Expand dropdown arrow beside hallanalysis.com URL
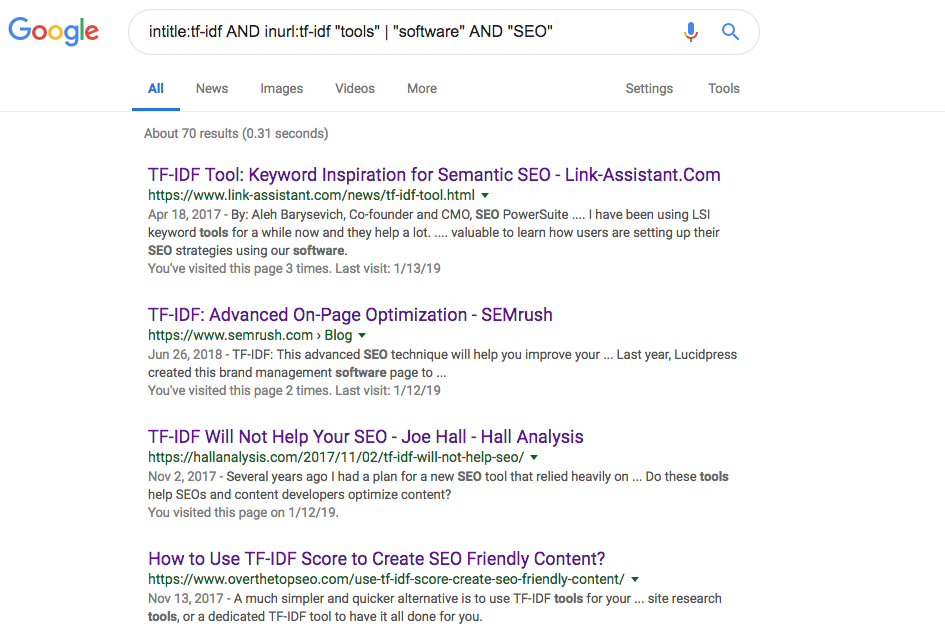 tap(535, 458)
